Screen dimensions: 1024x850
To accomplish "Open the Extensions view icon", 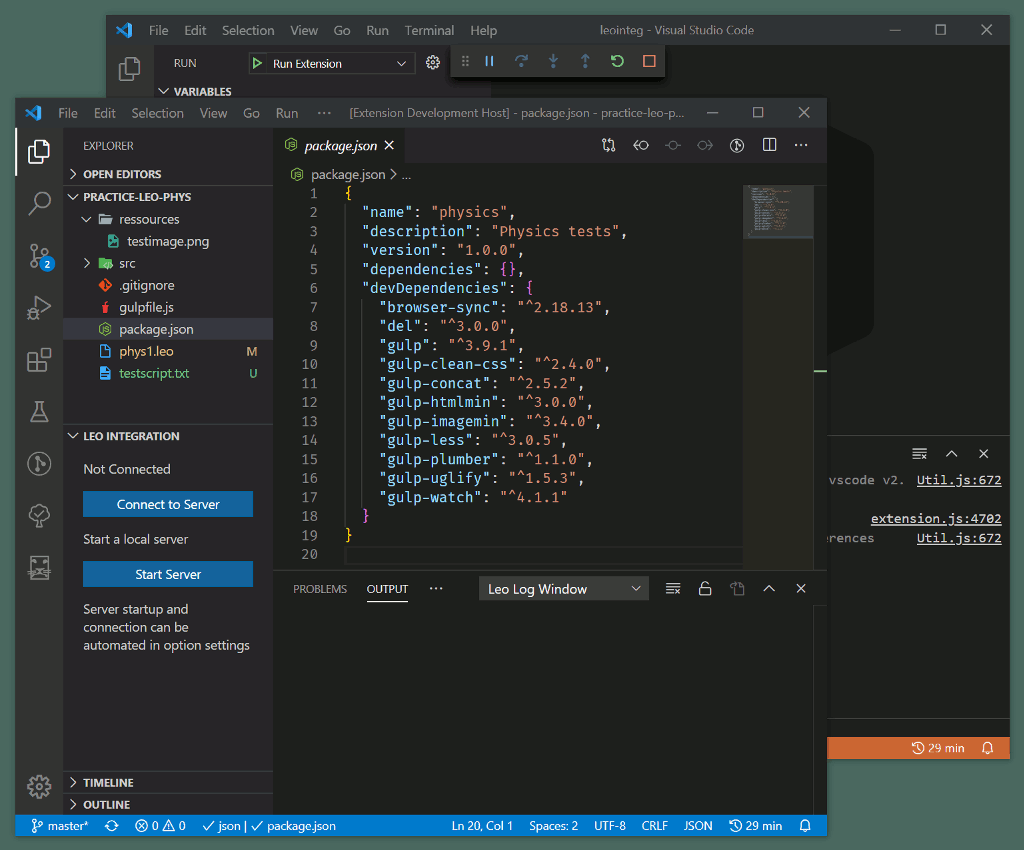I will pos(39,360).
